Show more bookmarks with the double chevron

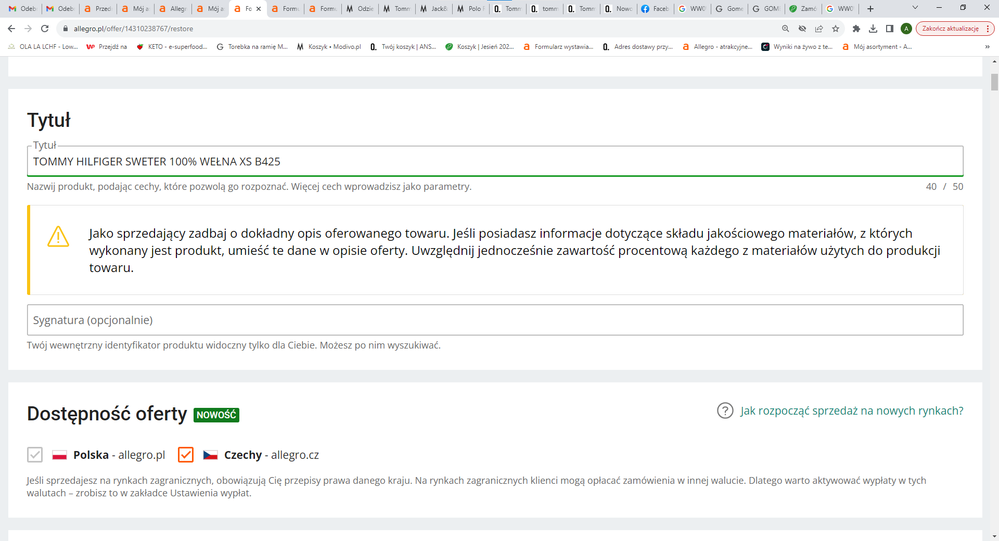coord(988,47)
